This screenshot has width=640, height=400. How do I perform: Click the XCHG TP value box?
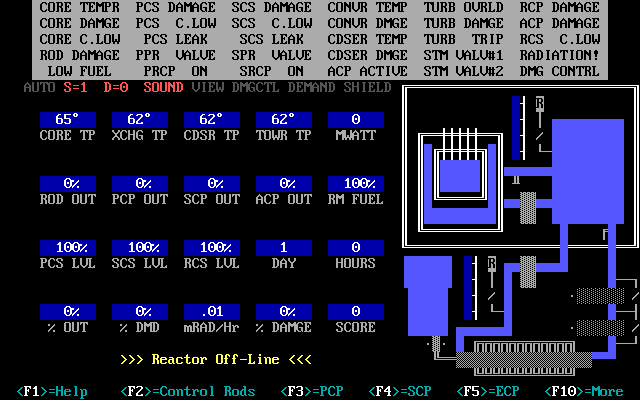140,120
